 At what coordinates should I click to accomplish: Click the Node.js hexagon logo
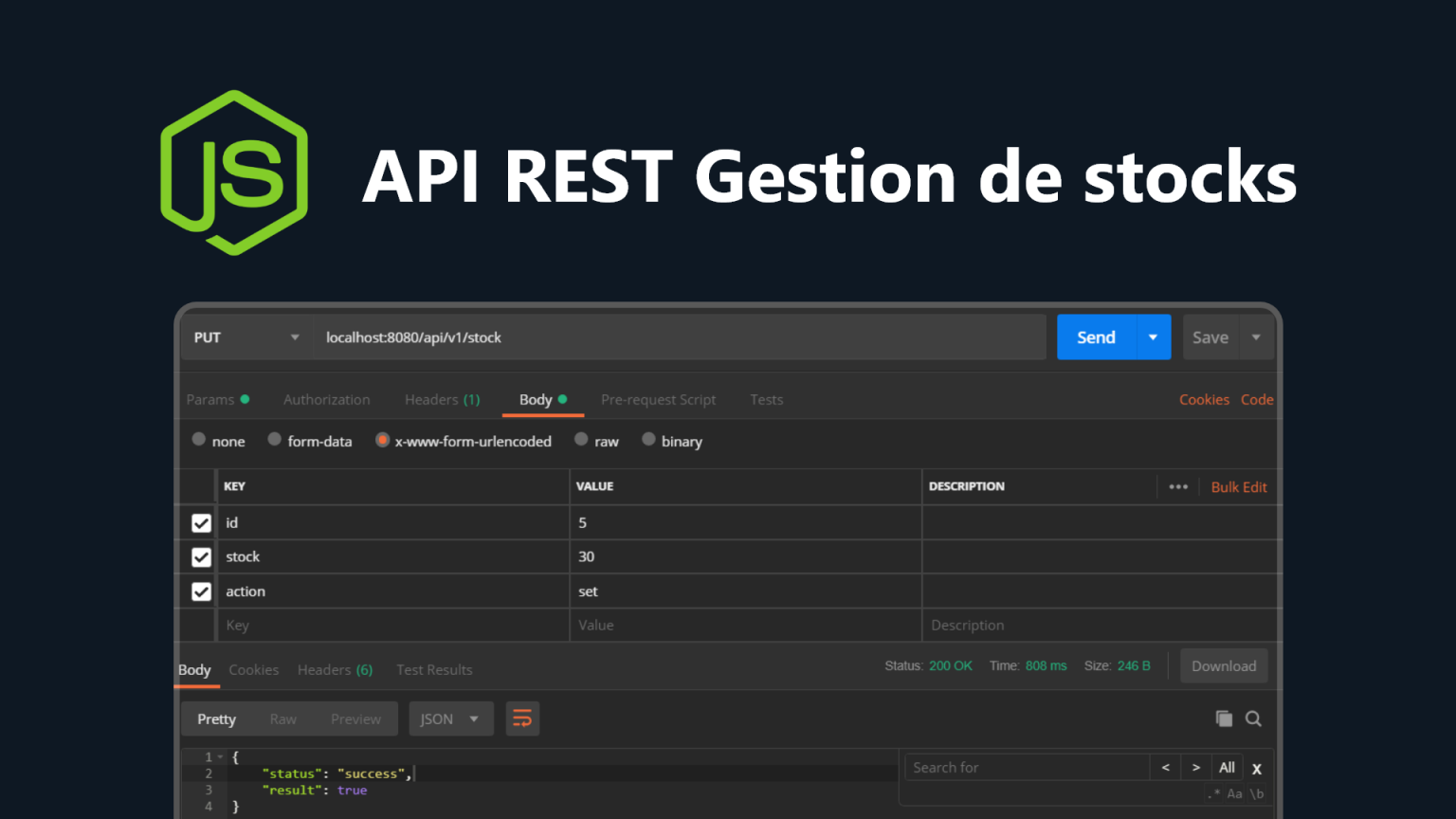(234, 173)
